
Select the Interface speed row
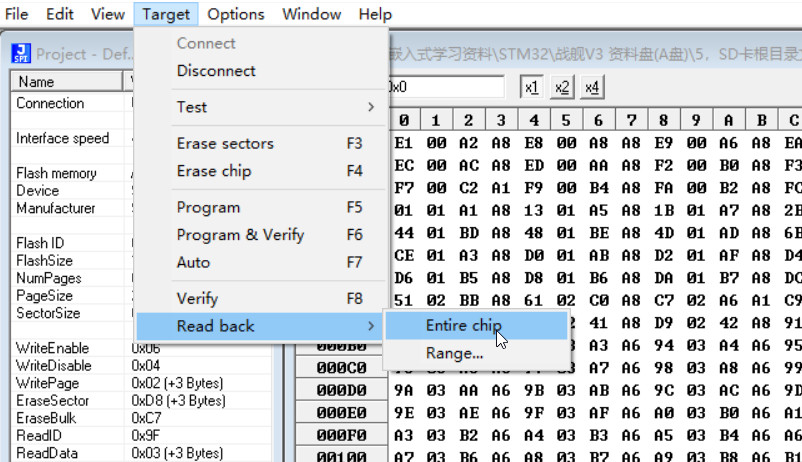(x=63, y=138)
